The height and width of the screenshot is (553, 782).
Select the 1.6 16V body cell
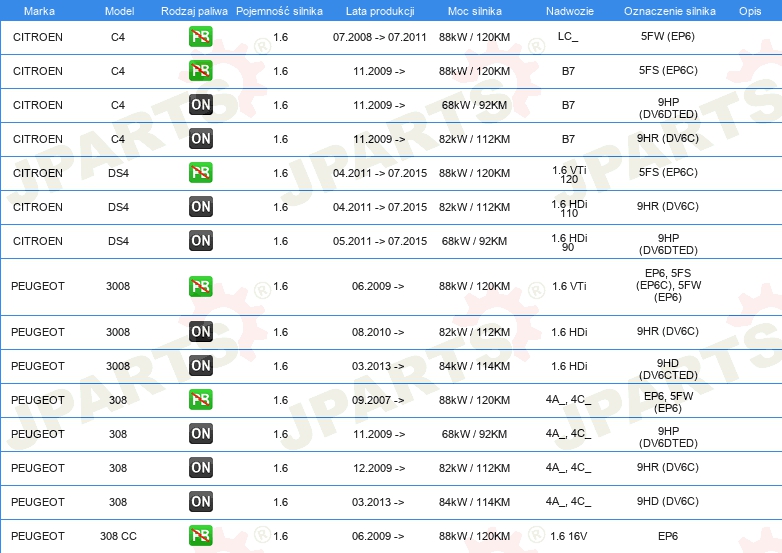[x=569, y=536]
